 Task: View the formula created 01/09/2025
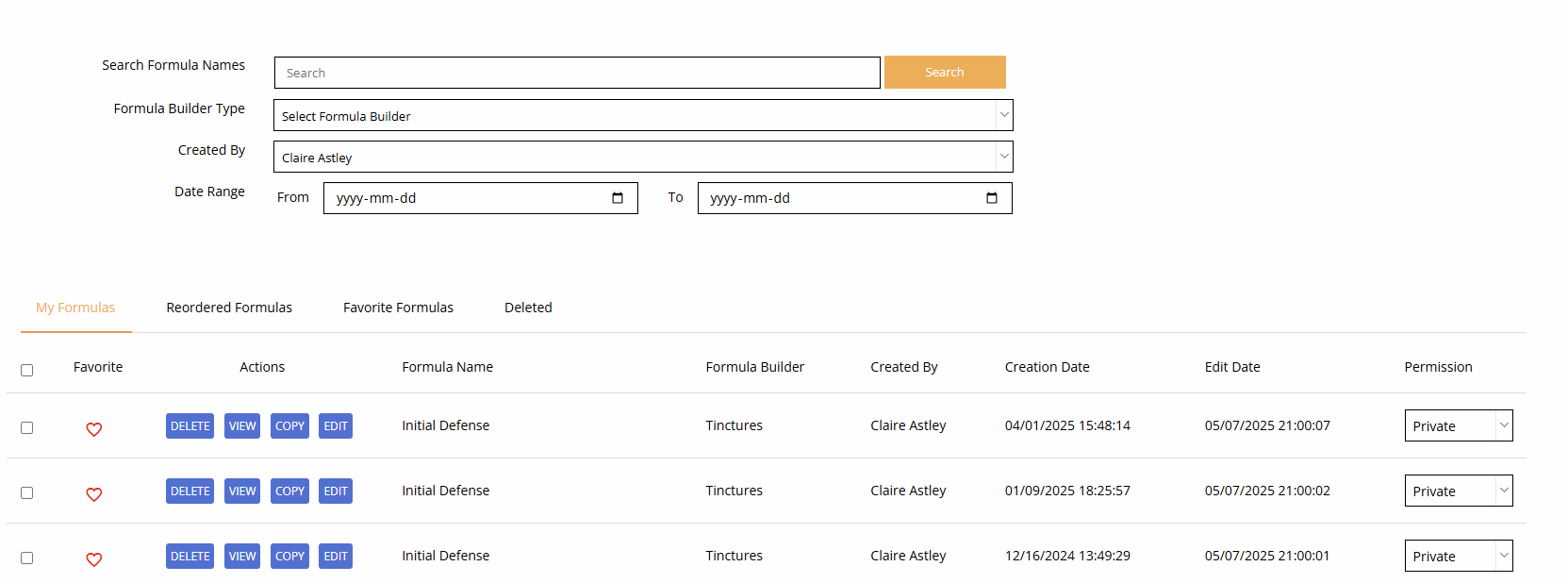pyautogui.click(x=242, y=491)
